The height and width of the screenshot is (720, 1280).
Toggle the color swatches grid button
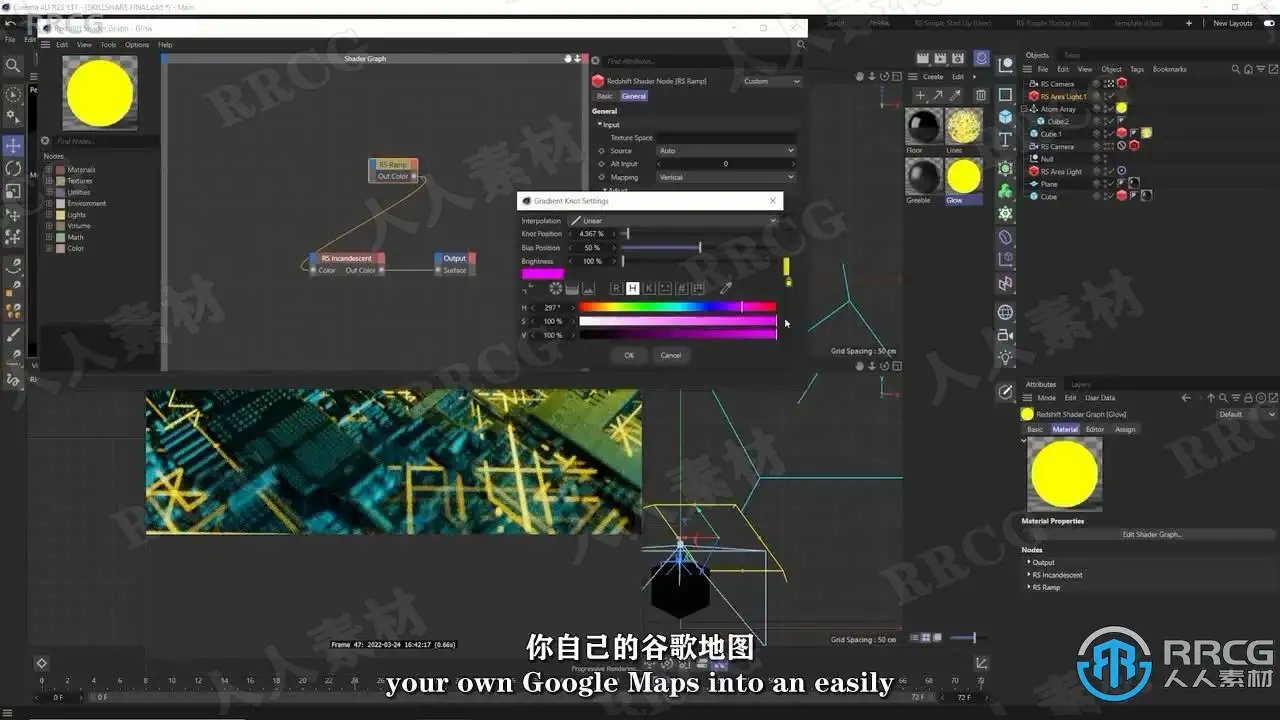point(699,288)
